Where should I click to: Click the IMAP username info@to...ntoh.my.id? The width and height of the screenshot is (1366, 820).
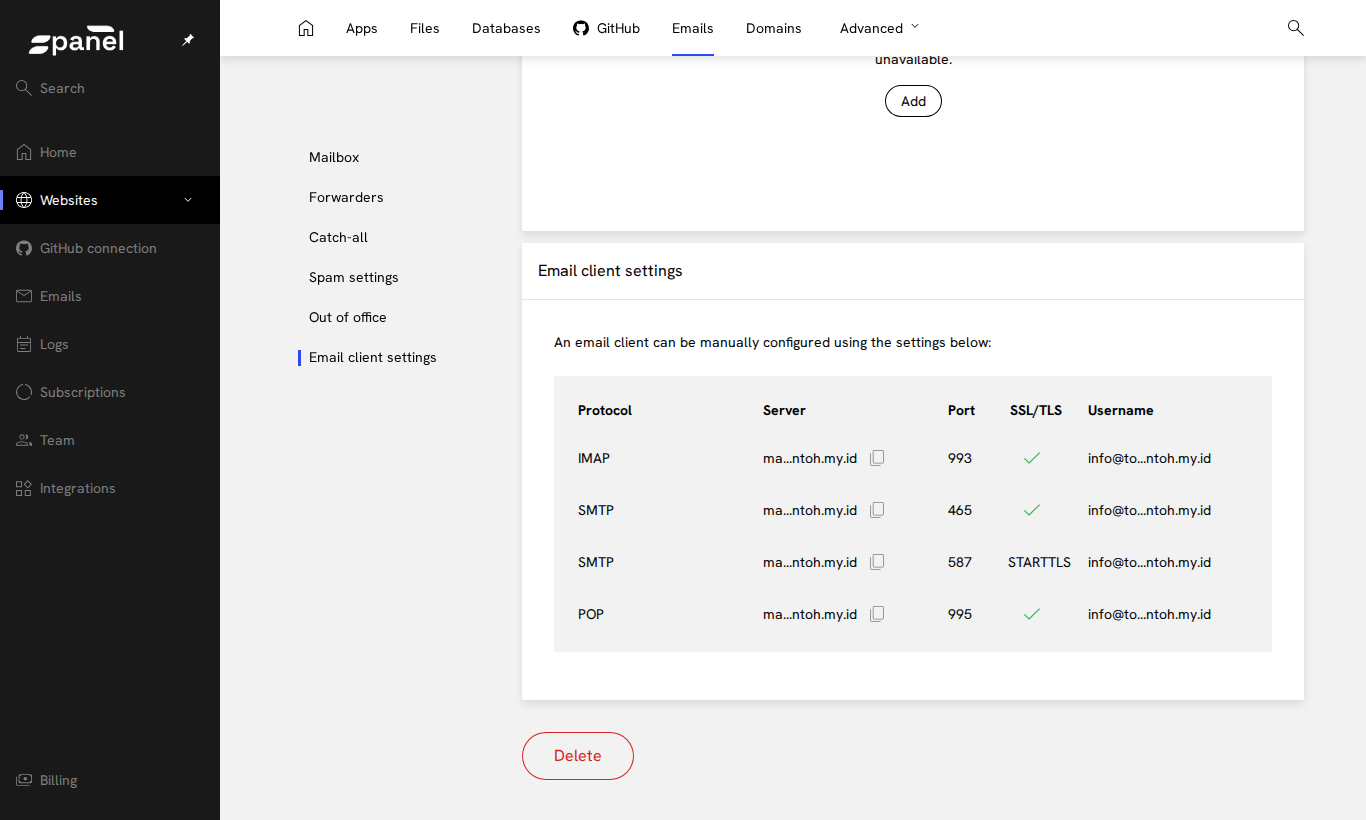click(x=1149, y=458)
